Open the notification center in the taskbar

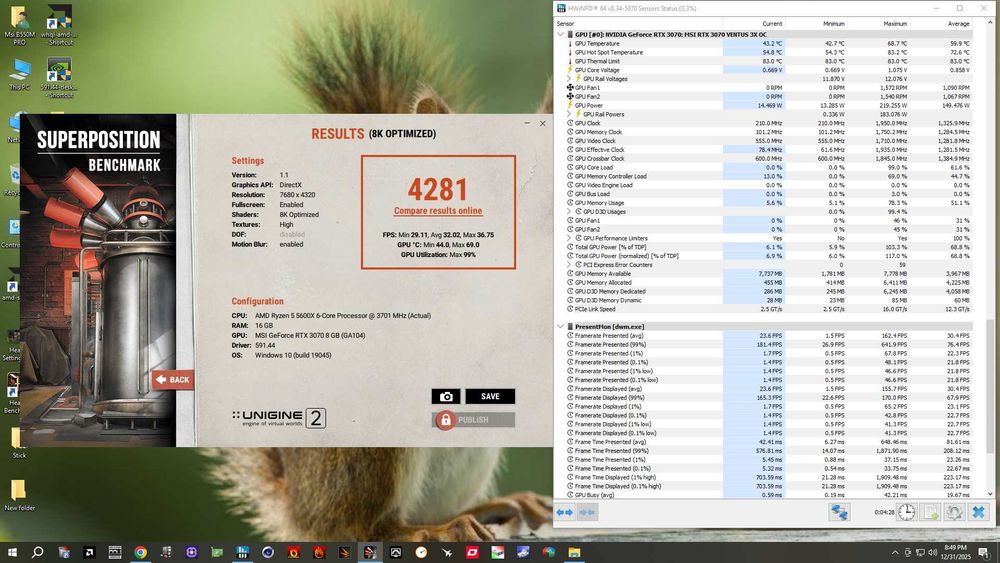point(983,552)
